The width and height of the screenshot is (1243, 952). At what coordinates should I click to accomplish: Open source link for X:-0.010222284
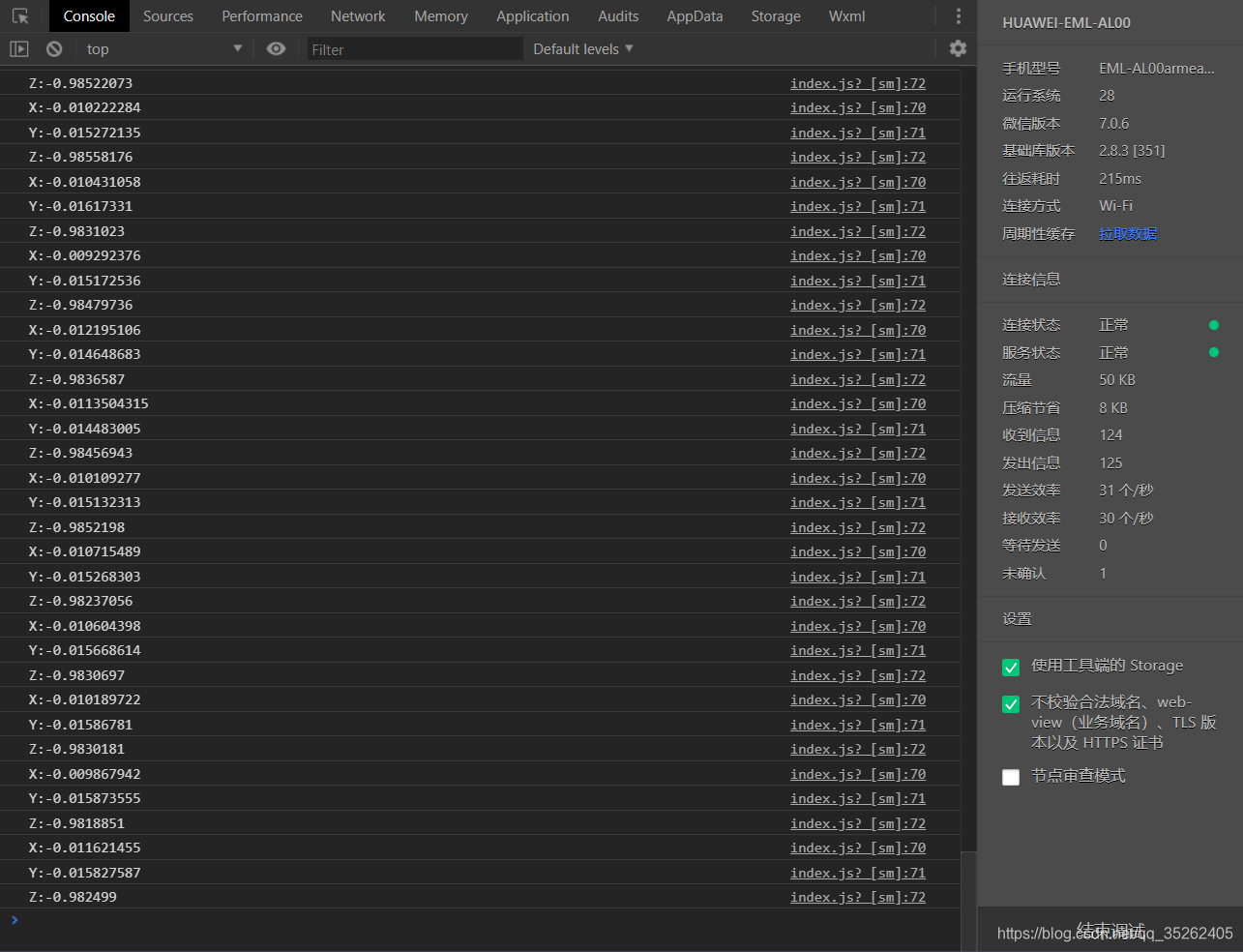[x=858, y=107]
